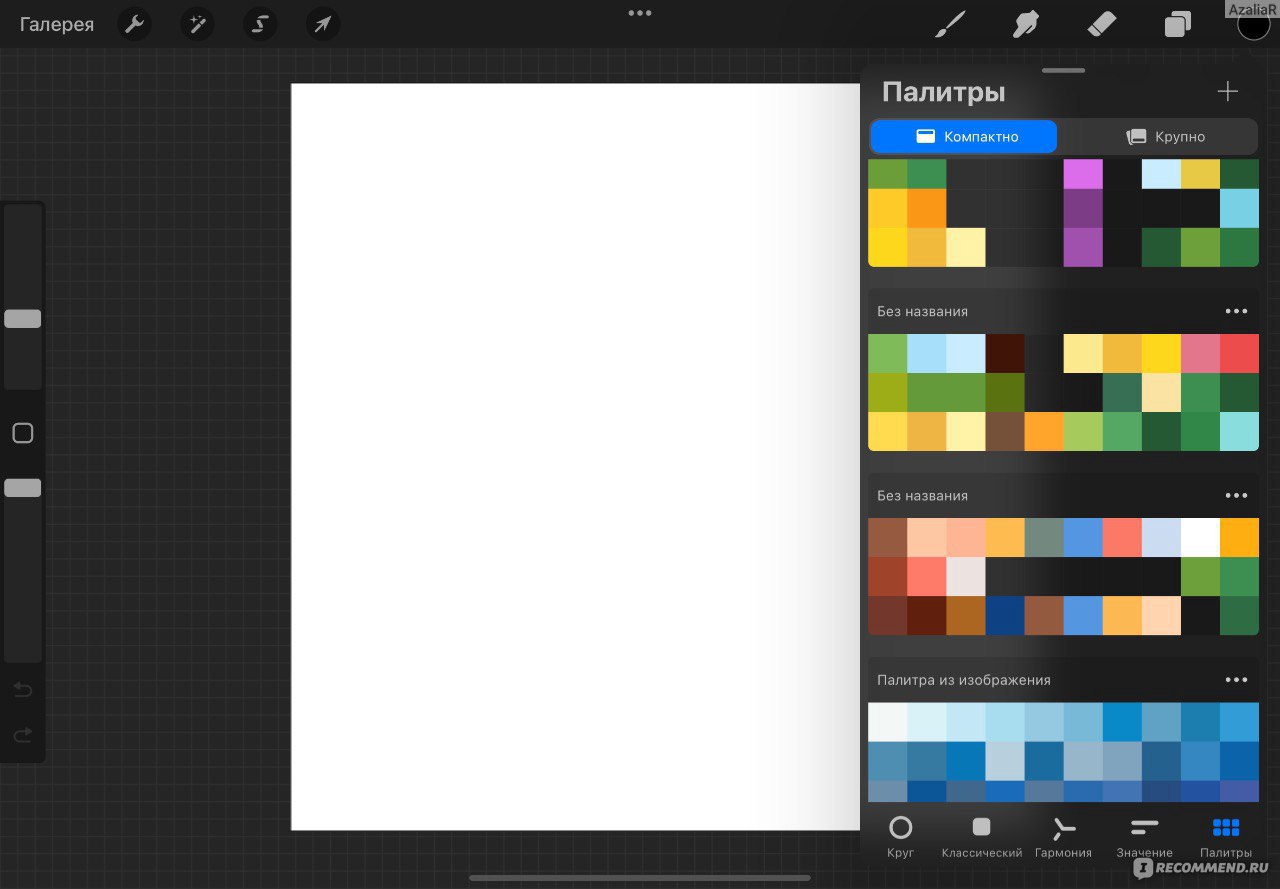Redo with the sidebar redo arrow

[x=22, y=736]
